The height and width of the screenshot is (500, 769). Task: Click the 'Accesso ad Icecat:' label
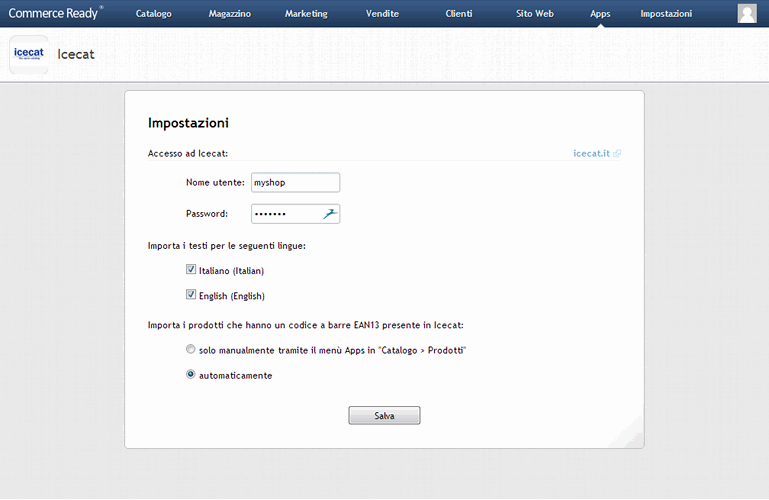tap(188, 153)
